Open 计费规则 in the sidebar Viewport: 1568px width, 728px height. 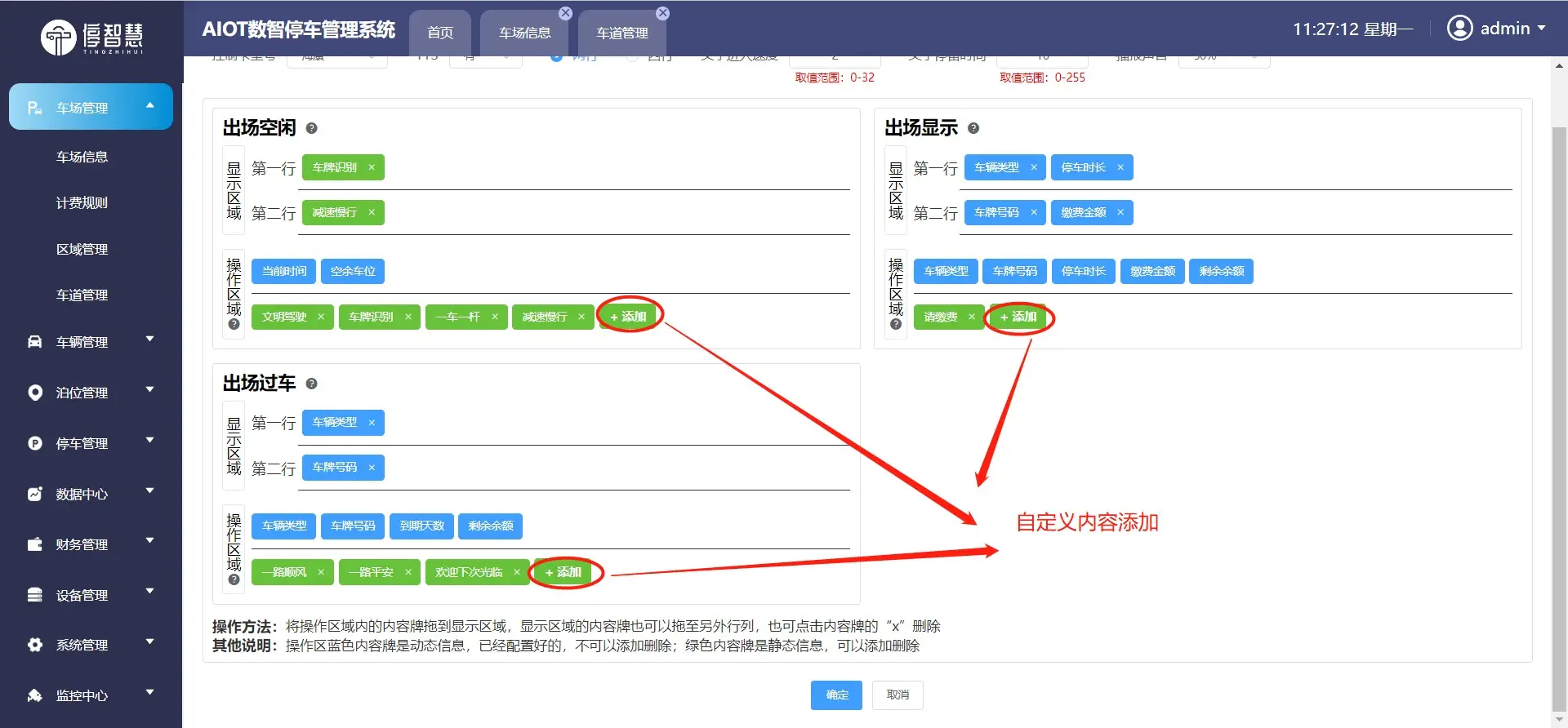click(82, 202)
